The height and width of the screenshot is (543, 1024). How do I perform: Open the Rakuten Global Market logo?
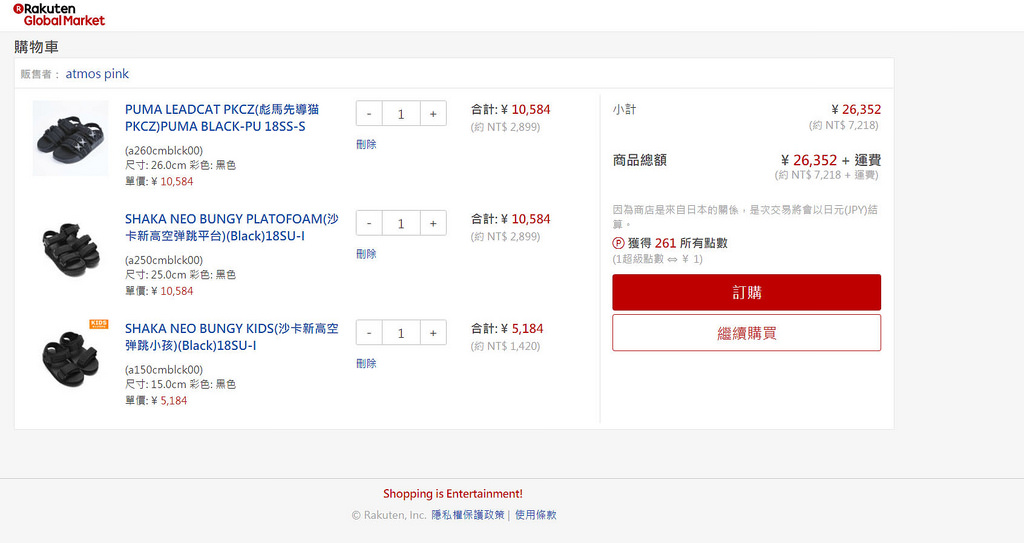[x=65, y=14]
